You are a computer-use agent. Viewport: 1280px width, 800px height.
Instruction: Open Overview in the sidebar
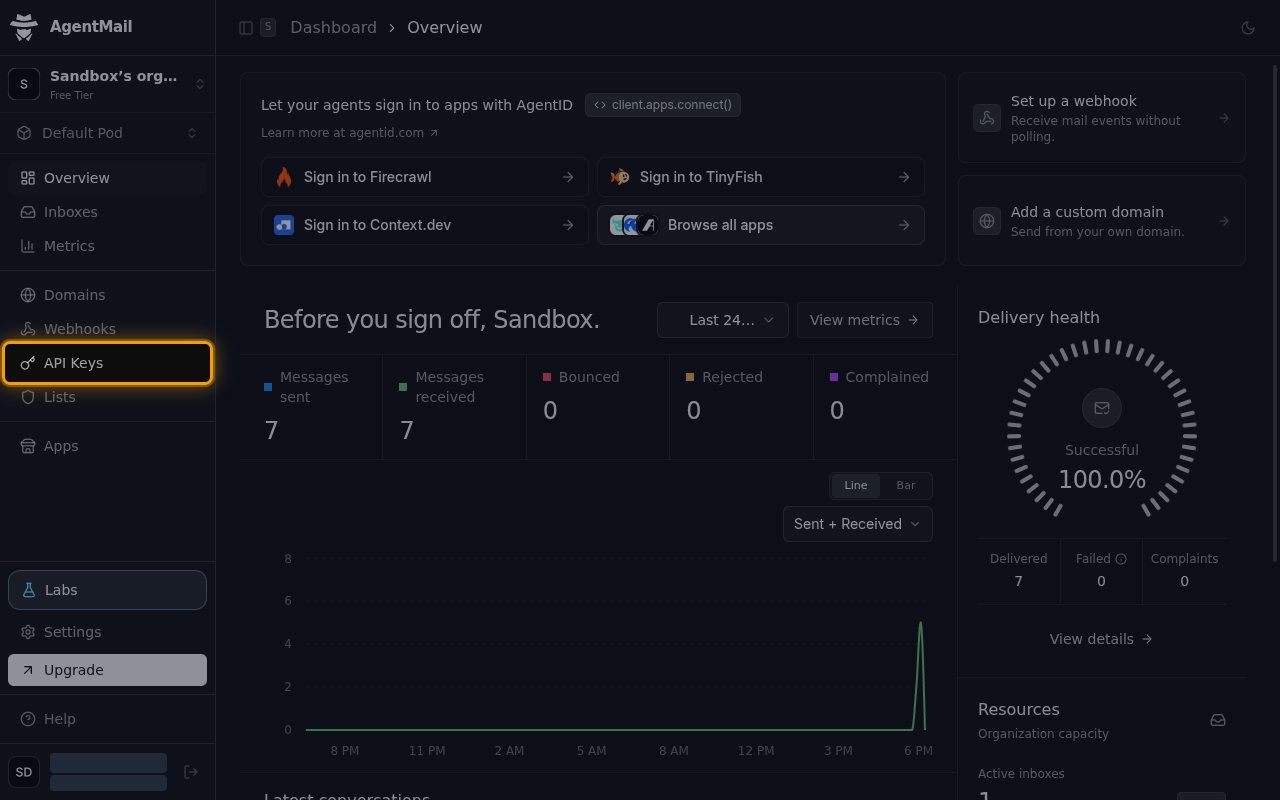[108, 178]
